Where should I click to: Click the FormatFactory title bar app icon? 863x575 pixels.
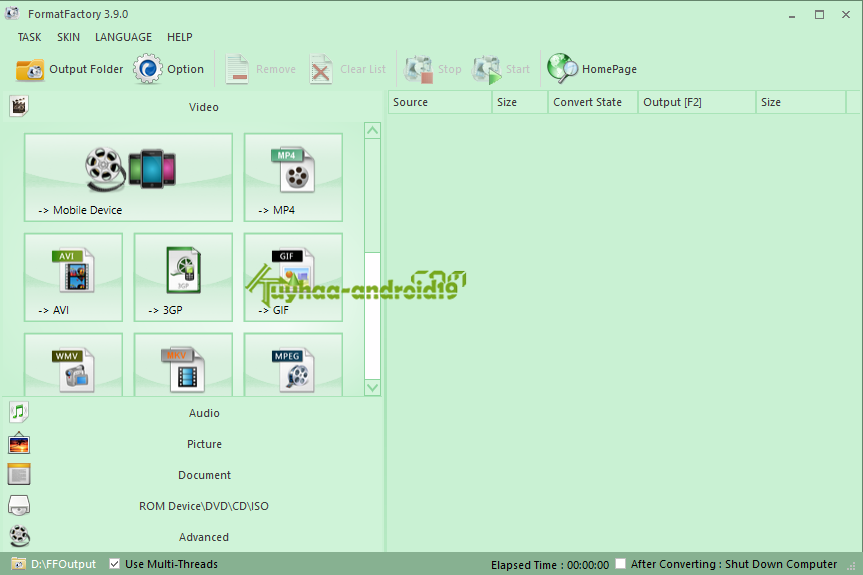pyautogui.click(x=12, y=13)
